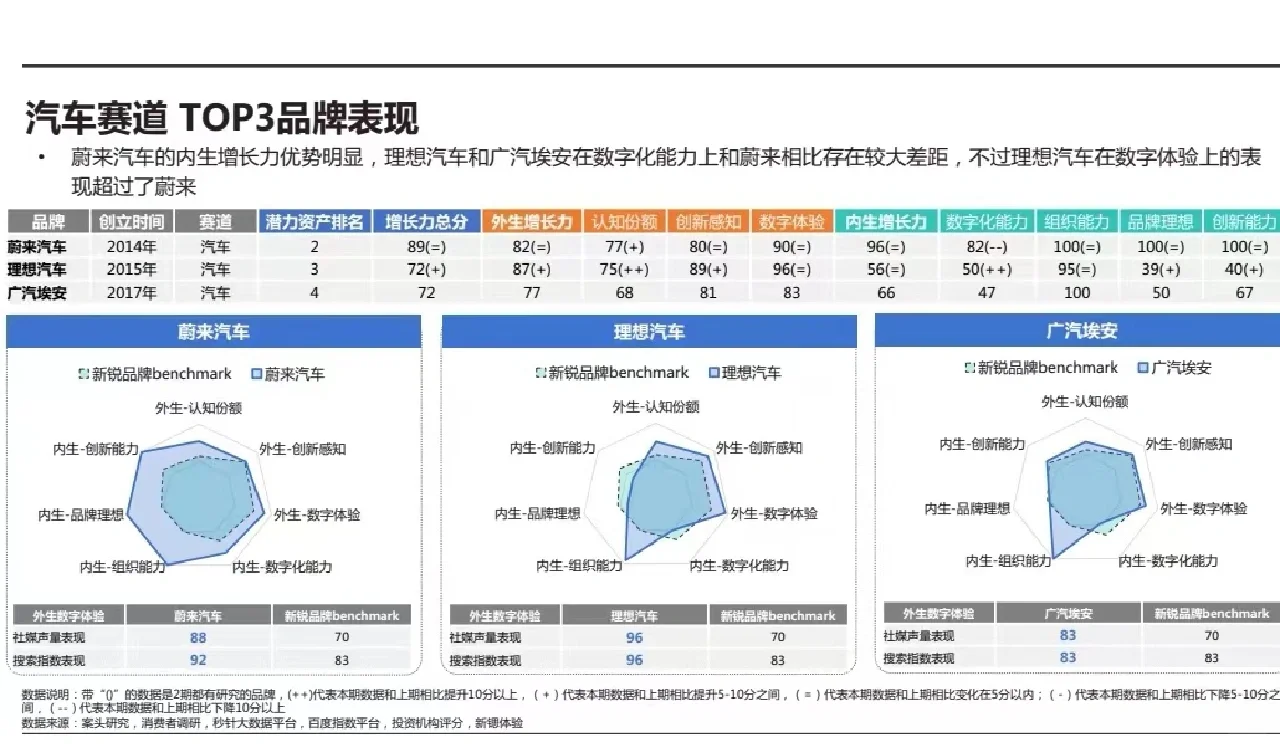Viewport: 1280px width, 747px height.
Task: Click the 理想汽车 brand name in the main table row
Action: (38, 270)
